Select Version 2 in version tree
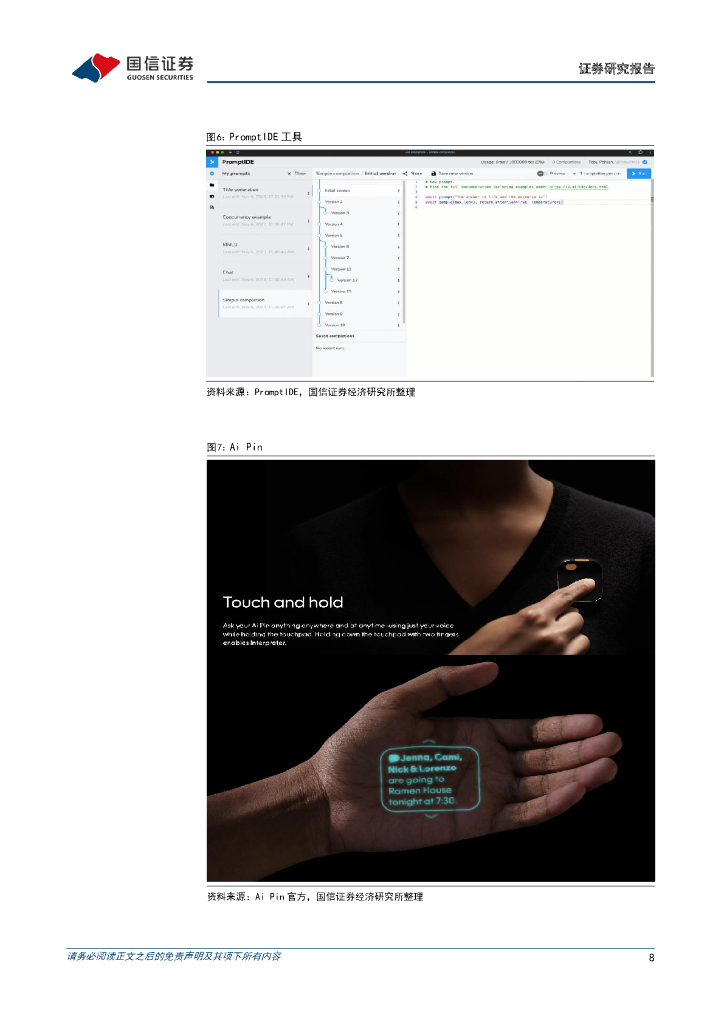Screen dimensions: 724x1024 [x=334, y=202]
